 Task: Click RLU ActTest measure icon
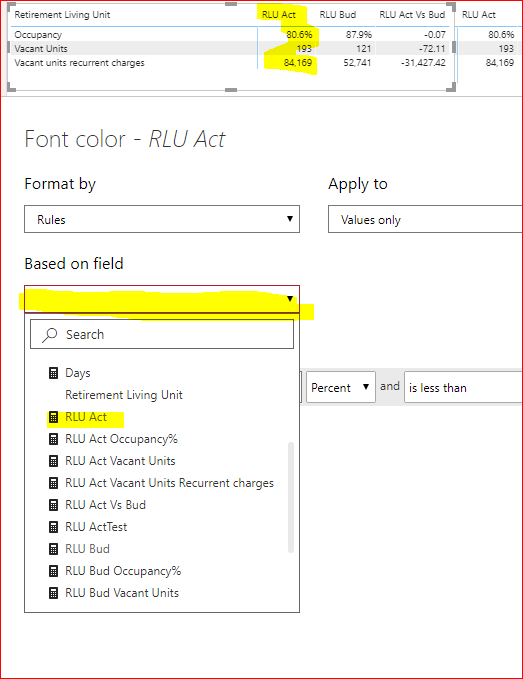coord(53,527)
